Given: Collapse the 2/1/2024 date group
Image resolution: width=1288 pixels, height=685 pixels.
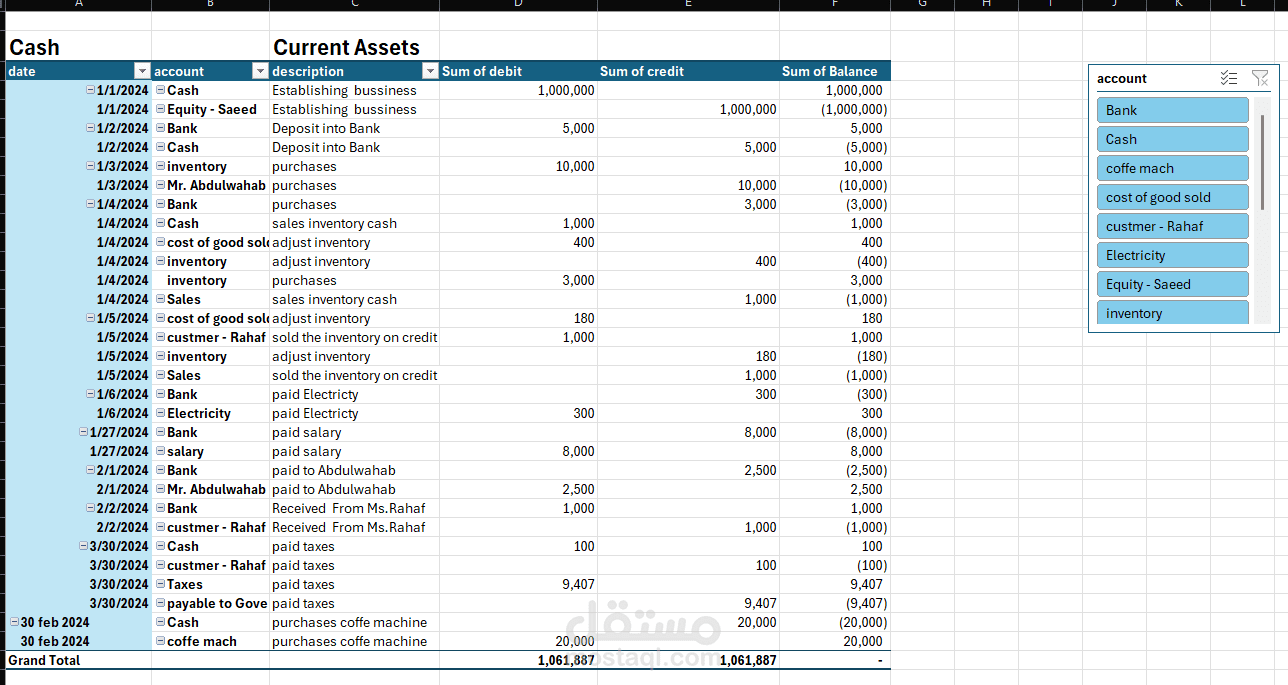Looking at the screenshot, I should click(90, 470).
